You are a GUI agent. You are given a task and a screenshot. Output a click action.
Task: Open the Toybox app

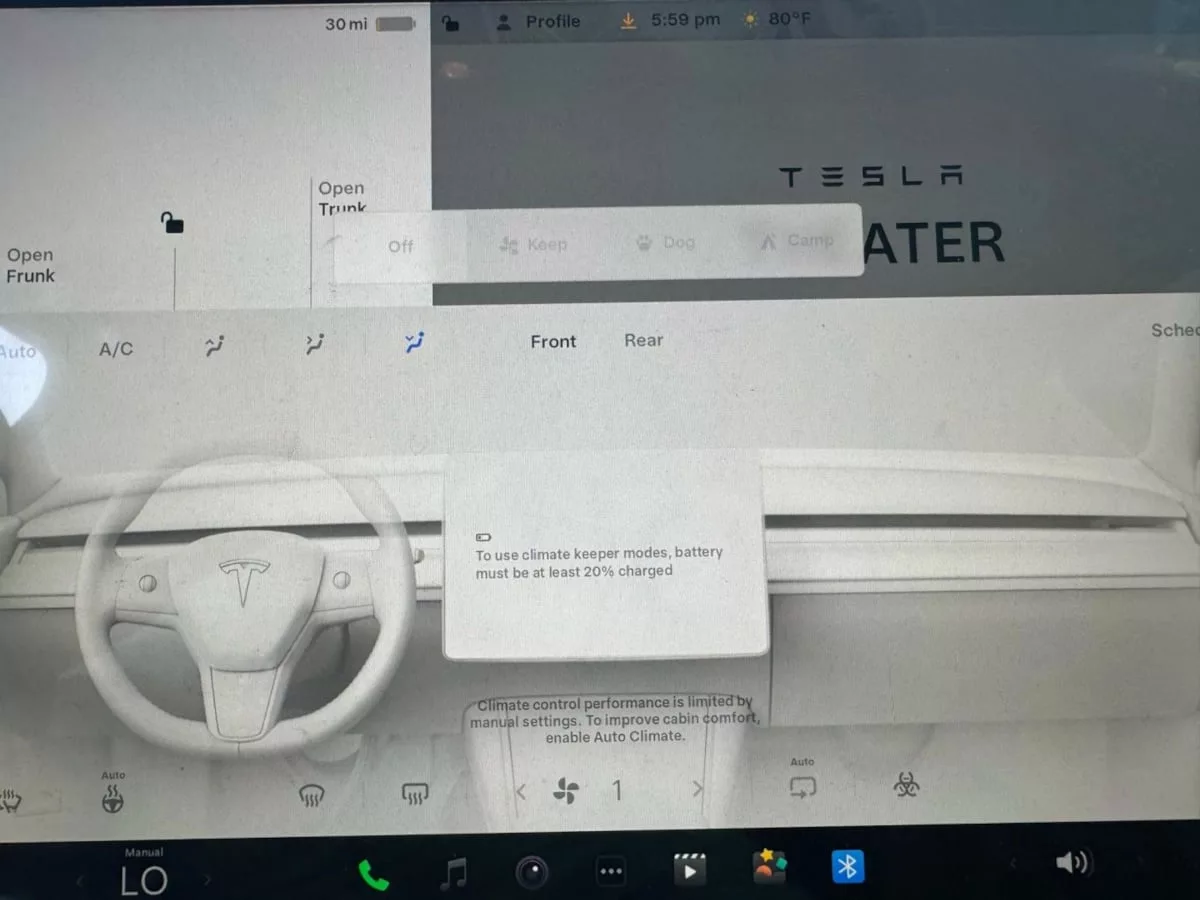[769, 868]
